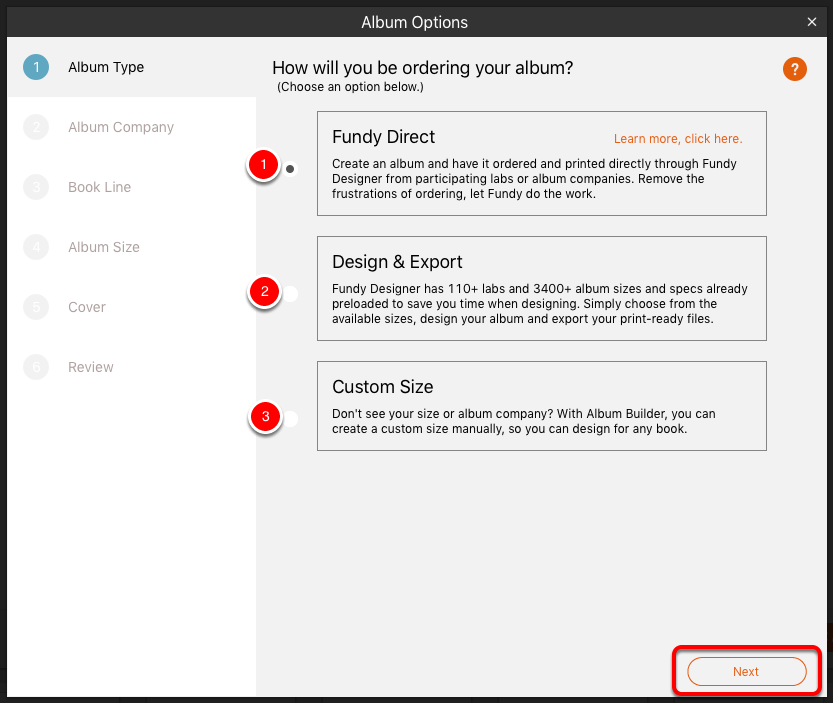Click the '(Choose an option below.)' text
The image size is (833, 703).
pyautogui.click(x=350, y=87)
